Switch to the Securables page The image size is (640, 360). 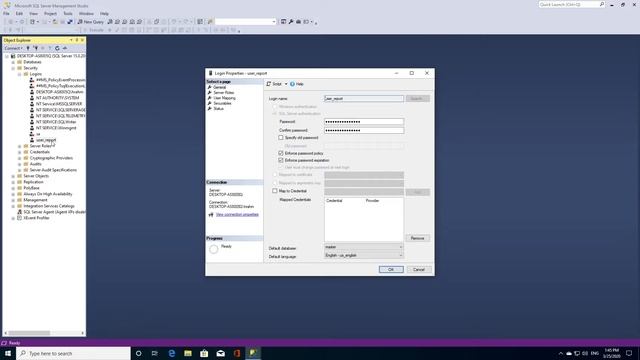pos(222,103)
